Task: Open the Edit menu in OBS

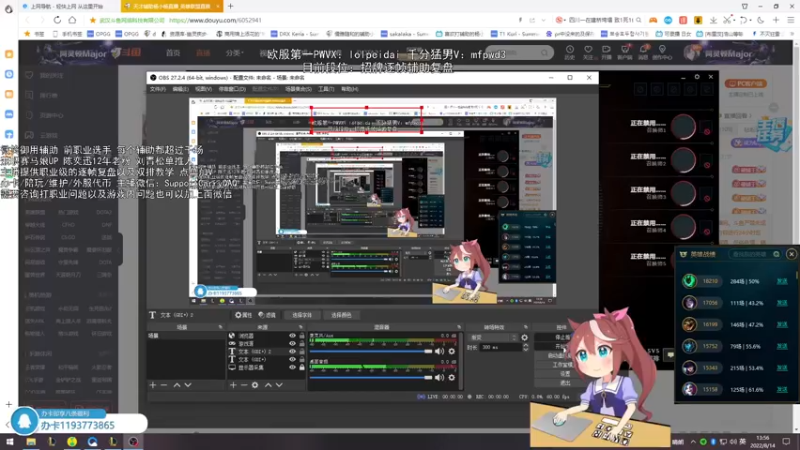Action: coord(180,89)
